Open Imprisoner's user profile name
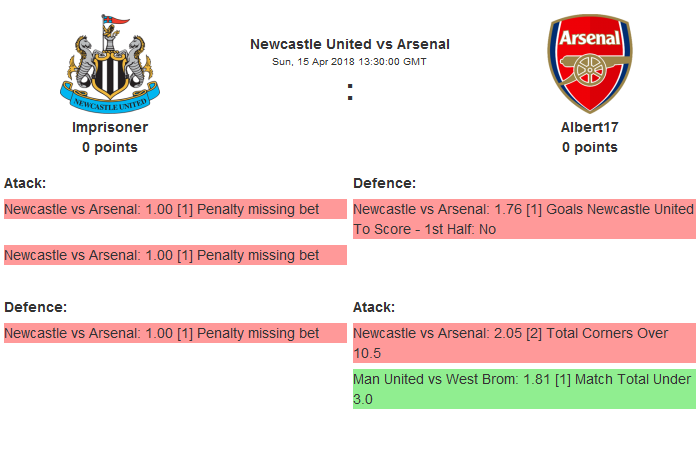 tap(110, 127)
